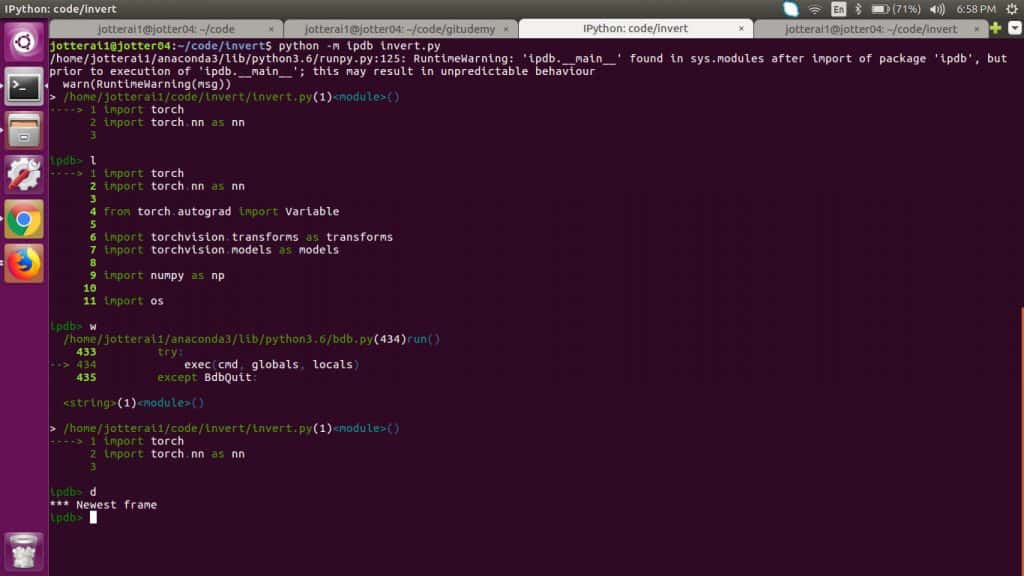
Task: Open the sound volume indicator
Action: pos(937,9)
